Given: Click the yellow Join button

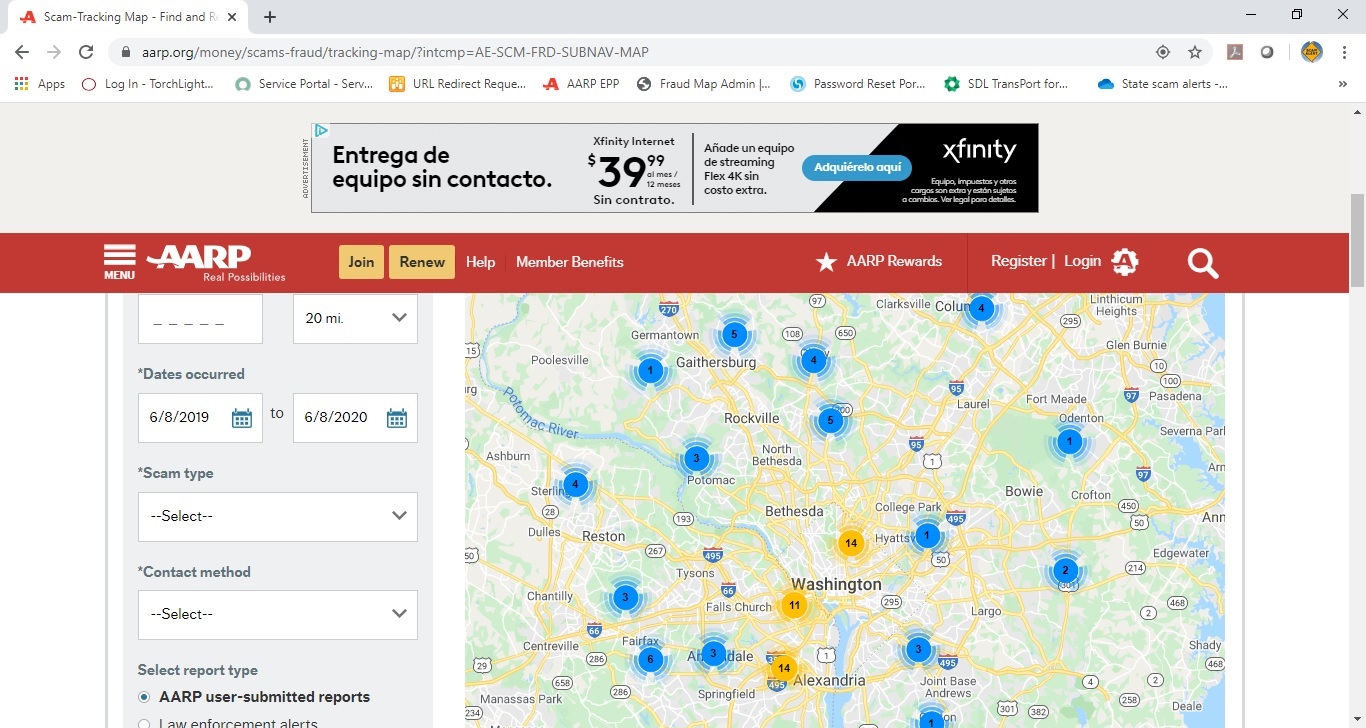Looking at the screenshot, I should 361,262.
